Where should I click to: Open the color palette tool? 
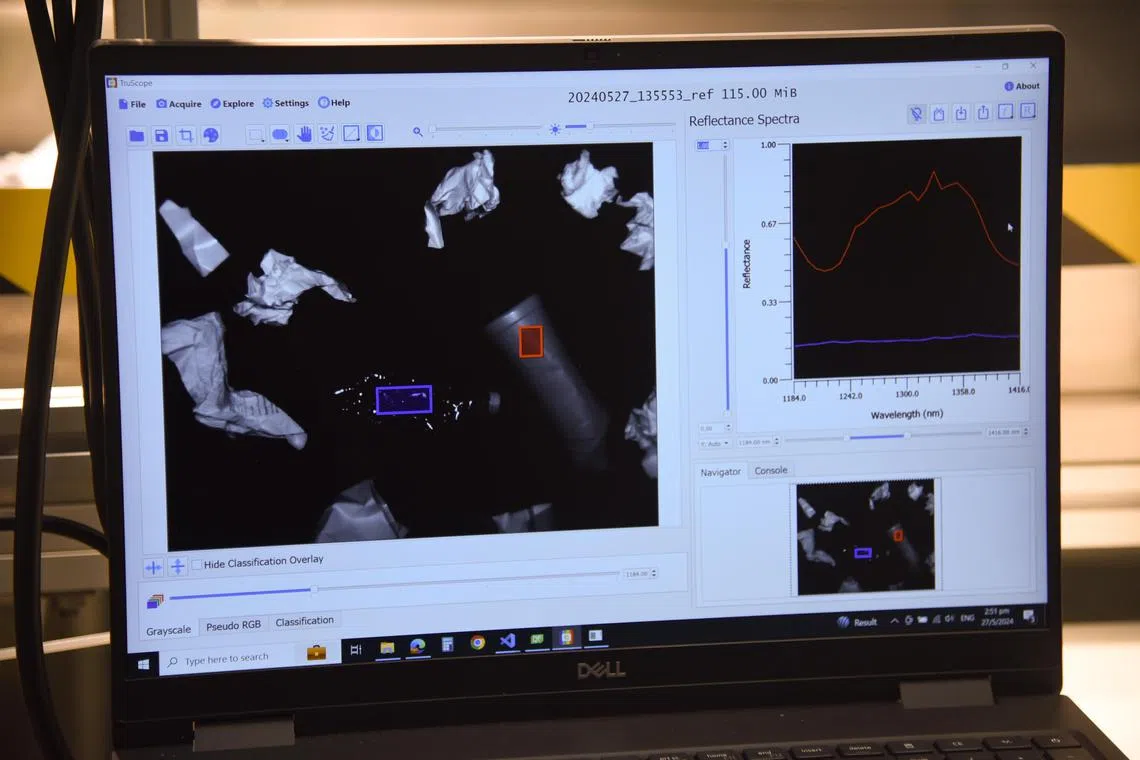pyautogui.click(x=211, y=135)
